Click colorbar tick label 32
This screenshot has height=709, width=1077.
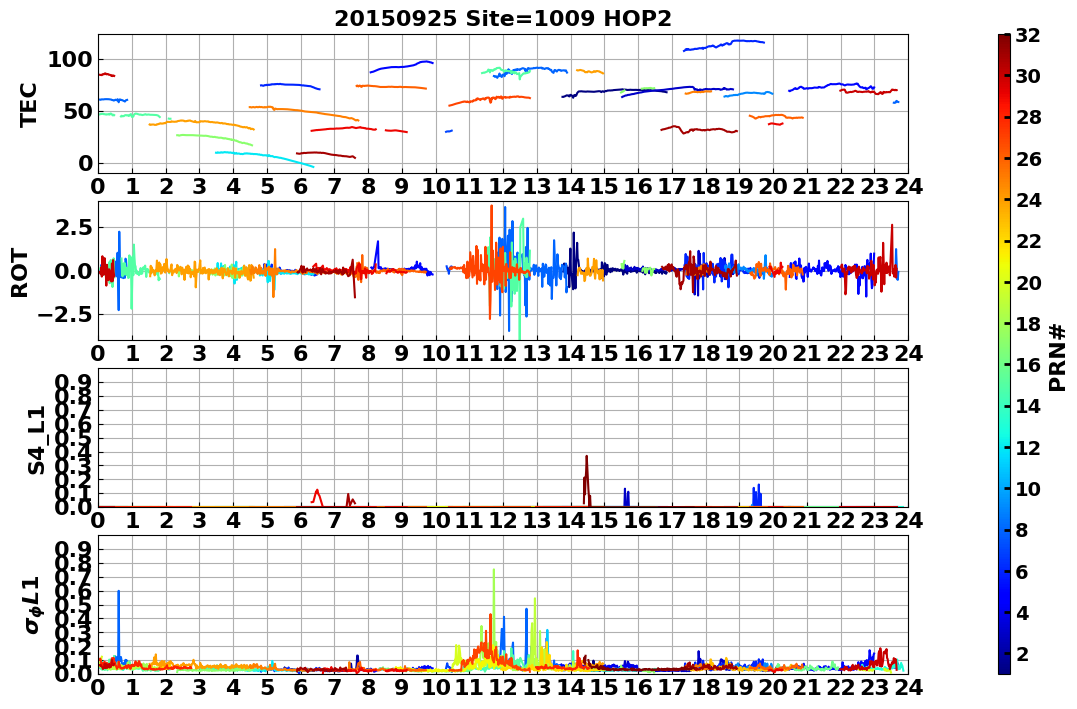pyautogui.click(x=1028, y=34)
